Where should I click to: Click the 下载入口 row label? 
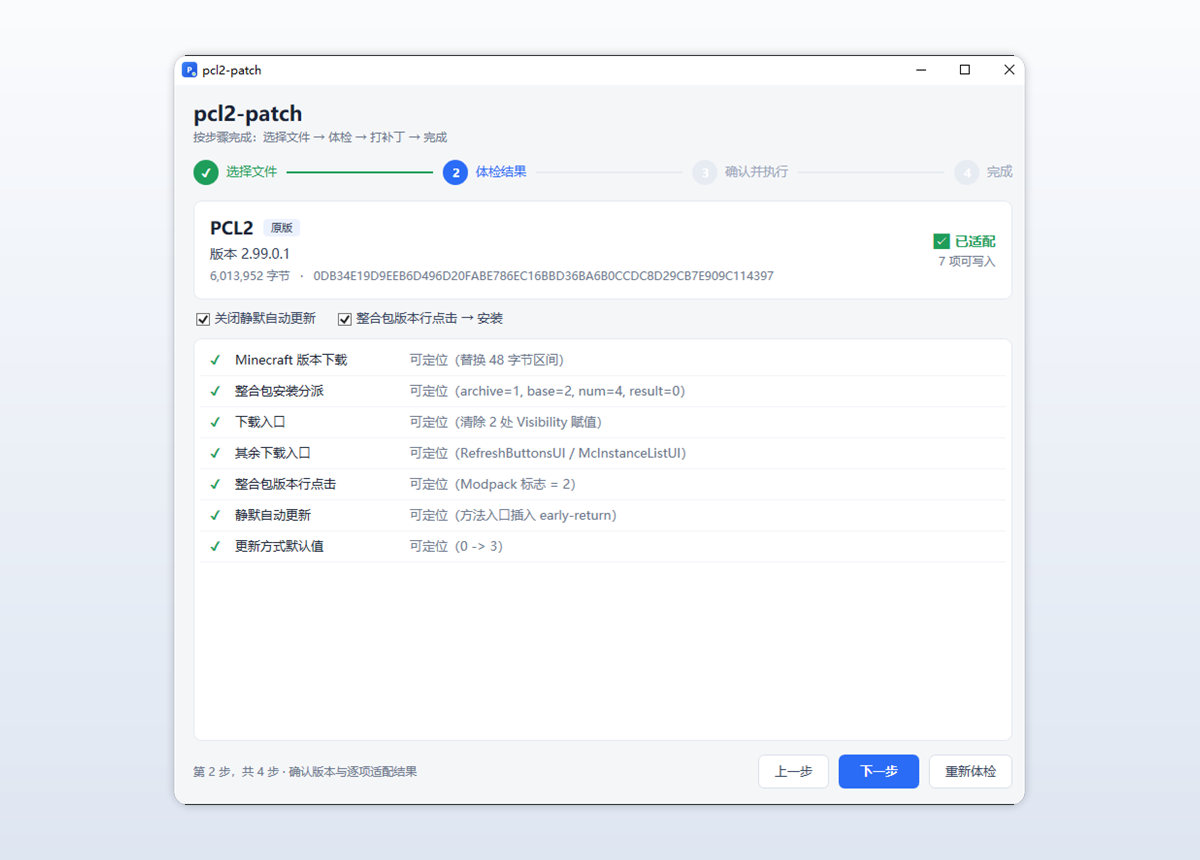click(260, 422)
